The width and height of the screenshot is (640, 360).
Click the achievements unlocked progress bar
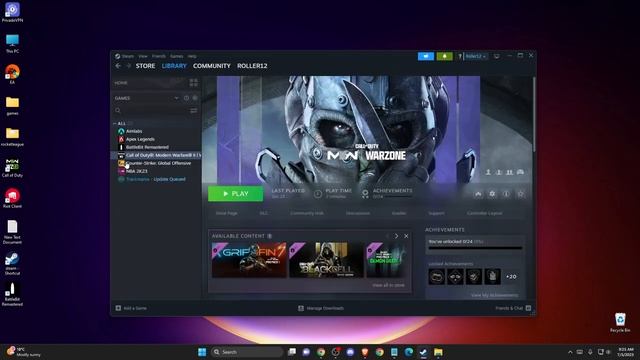pos(475,248)
